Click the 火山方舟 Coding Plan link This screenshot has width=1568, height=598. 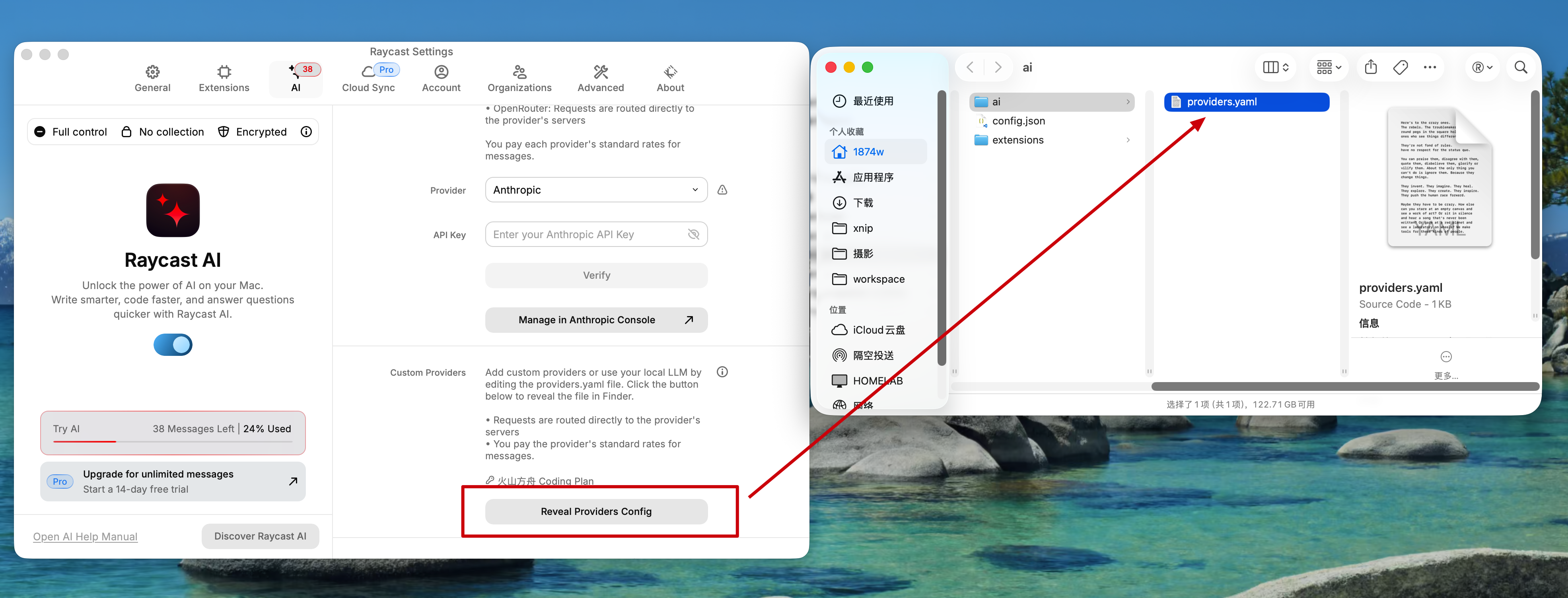click(539, 481)
